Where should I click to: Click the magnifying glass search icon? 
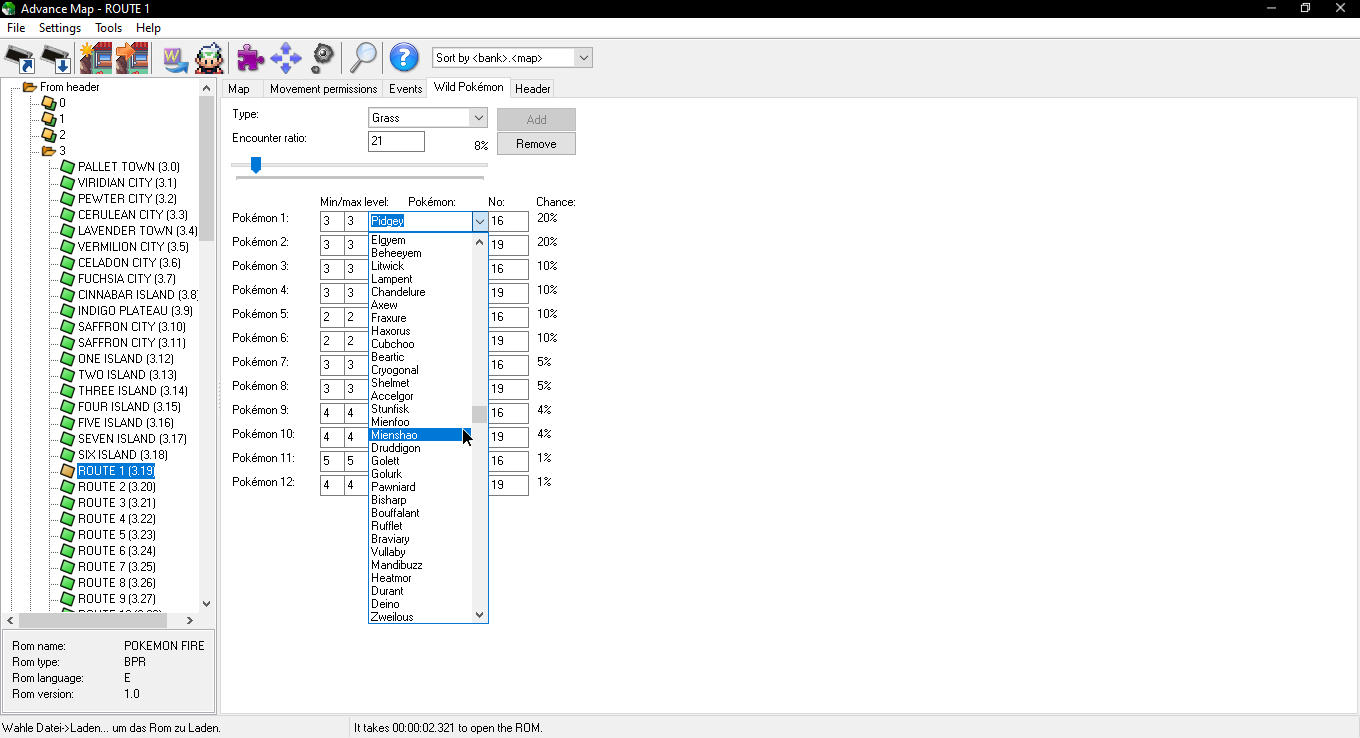click(362, 58)
